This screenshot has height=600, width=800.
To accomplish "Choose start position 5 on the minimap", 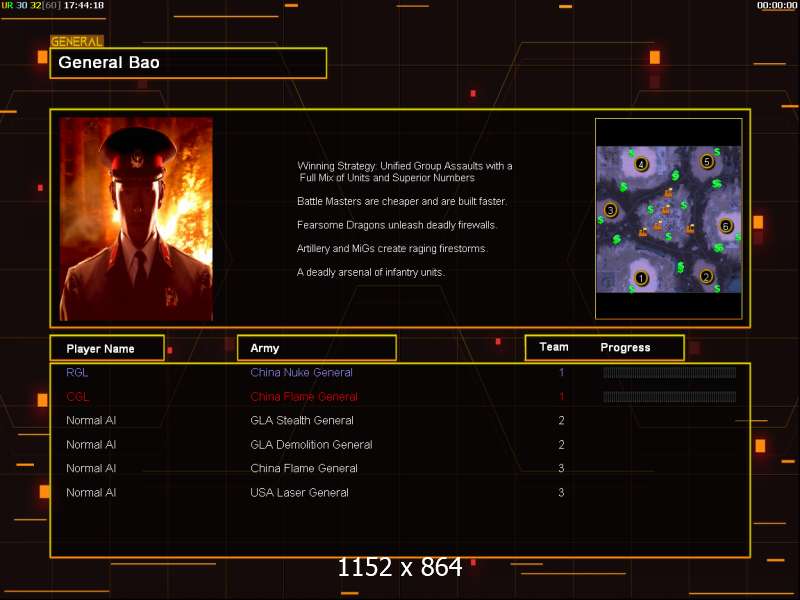I will click(x=707, y=162).
